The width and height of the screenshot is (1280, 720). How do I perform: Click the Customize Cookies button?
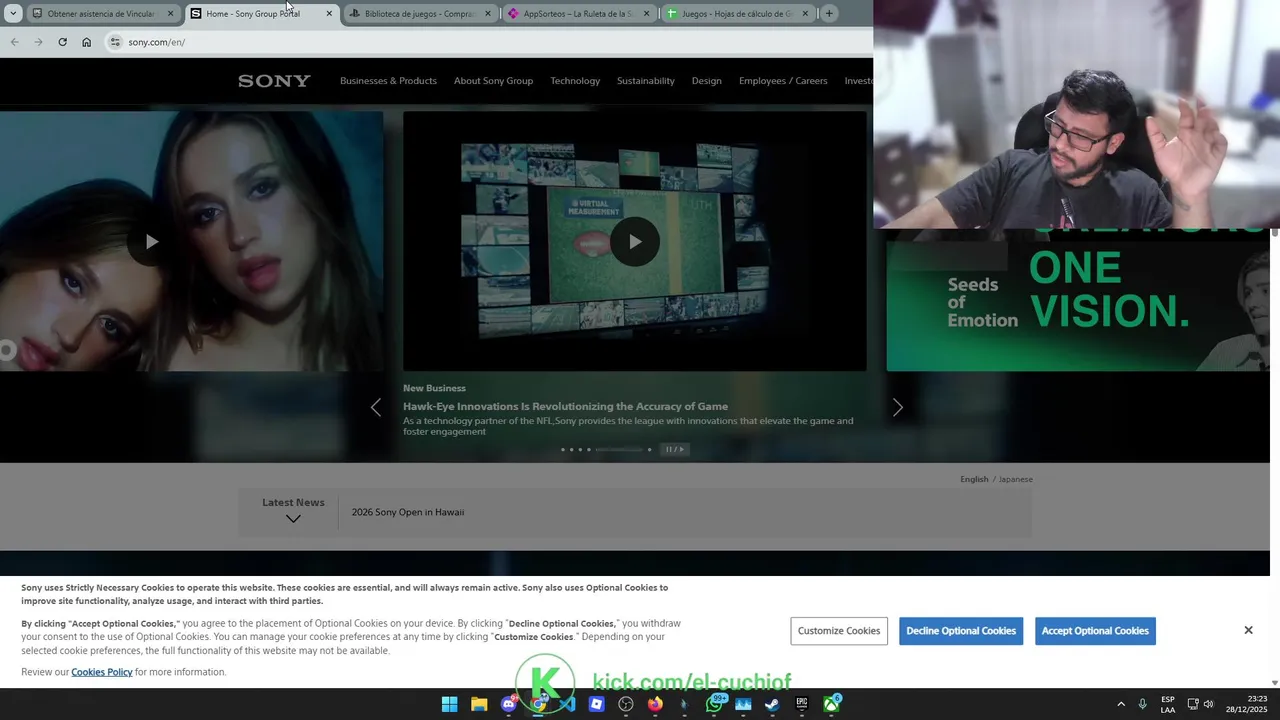(839, 631)
